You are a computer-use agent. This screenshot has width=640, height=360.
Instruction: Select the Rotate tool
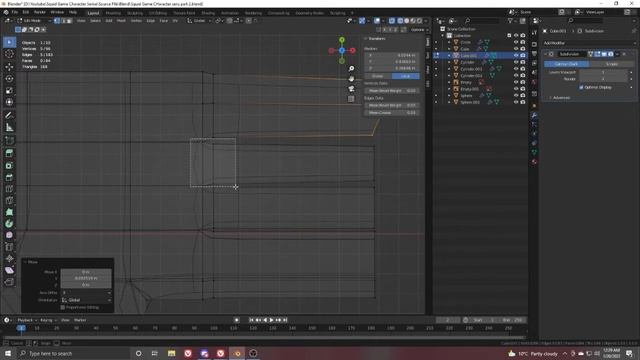click(9, 78)
